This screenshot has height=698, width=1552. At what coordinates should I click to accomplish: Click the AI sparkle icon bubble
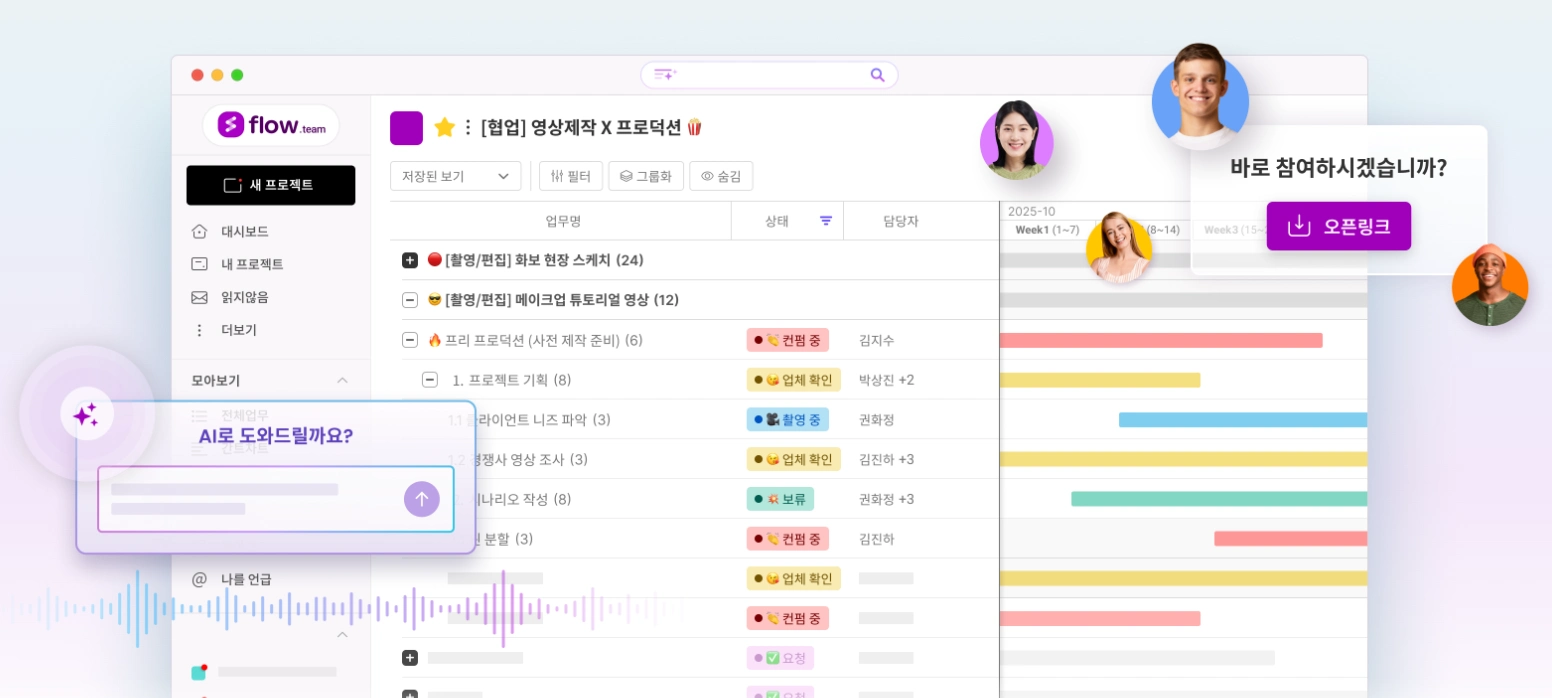pos(86,414)
